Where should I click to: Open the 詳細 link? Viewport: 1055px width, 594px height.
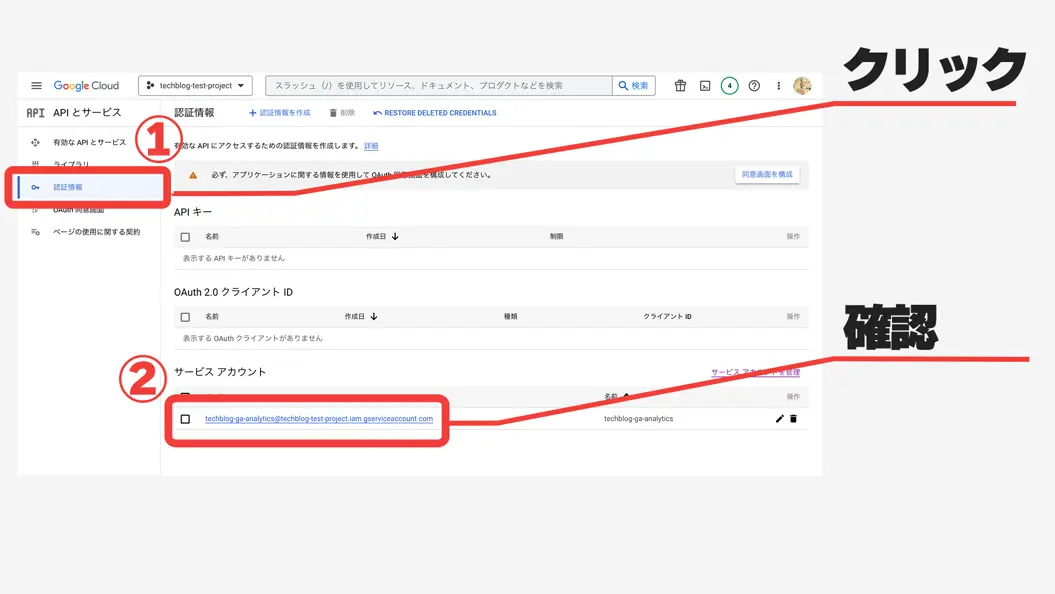pos(371,146)
